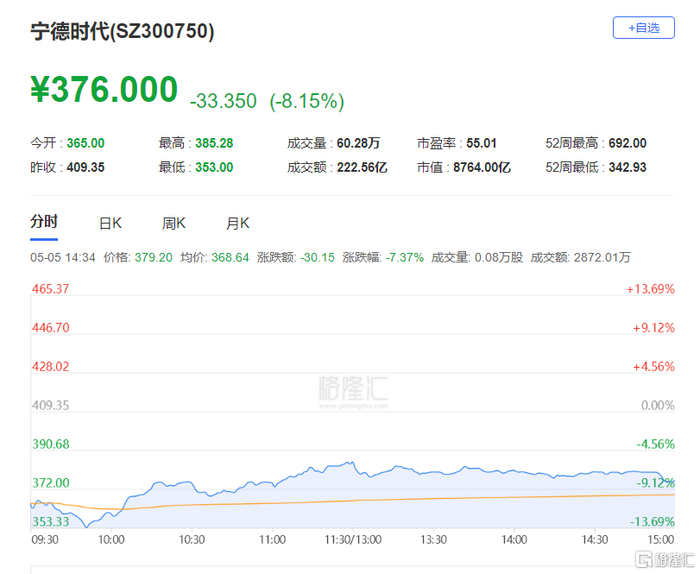Switch to the 分时 chart tab

pos(44,222)
